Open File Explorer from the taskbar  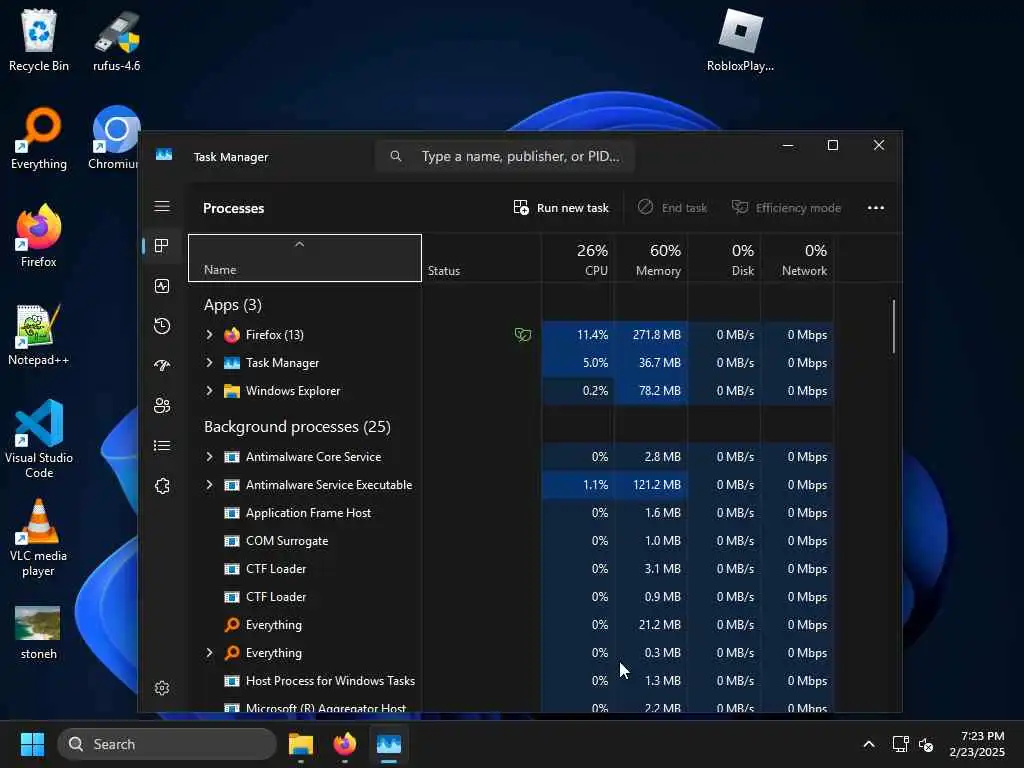(301, 744)
